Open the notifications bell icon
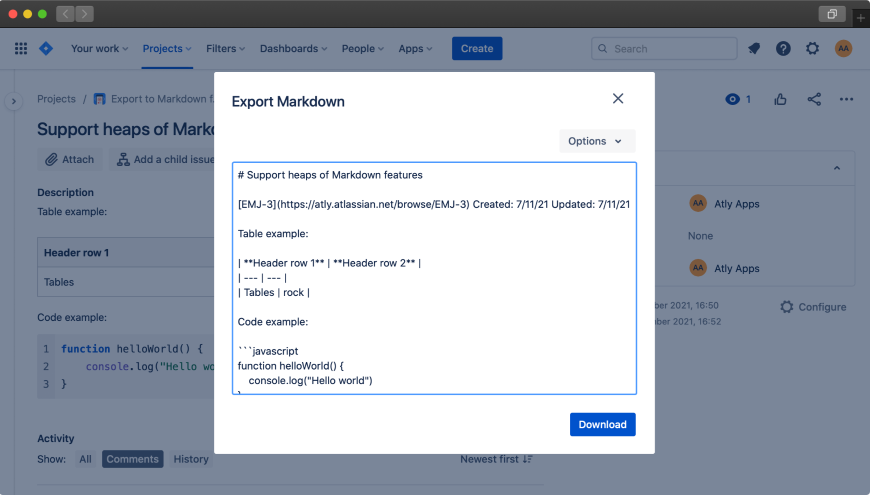Viewport: 870px width, 495px height. point(753,49)
